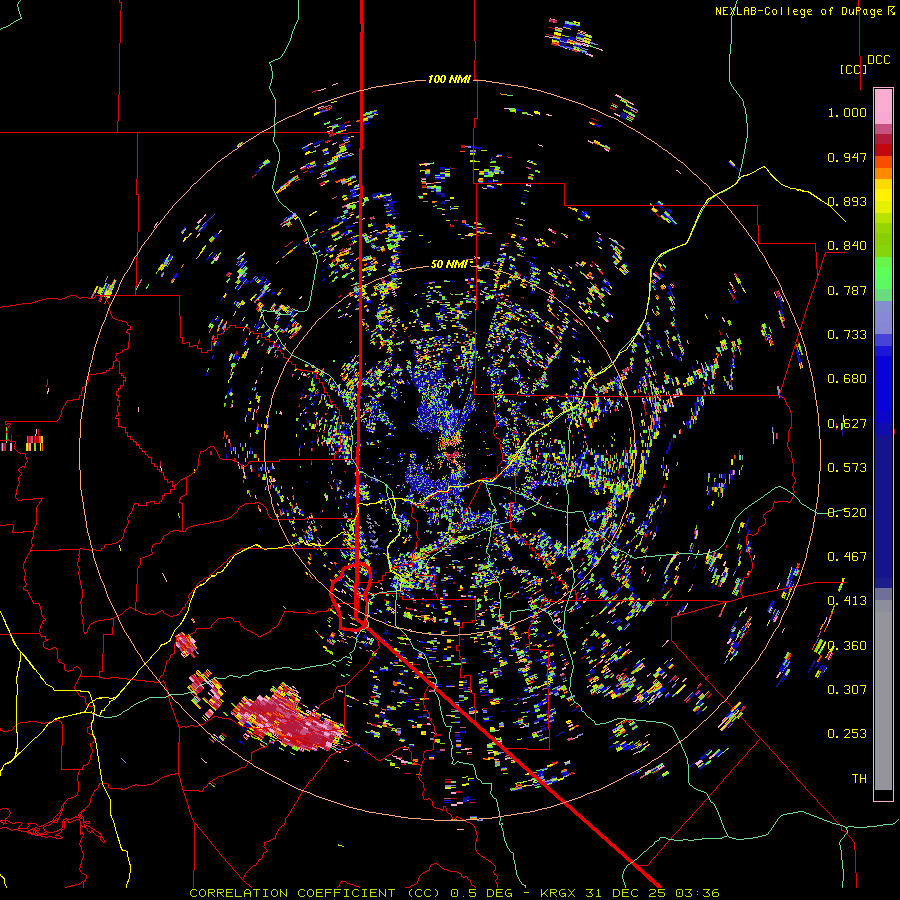900x900 pixels.
Task: Select the 0.680 scale label
Action: point(847,379)
